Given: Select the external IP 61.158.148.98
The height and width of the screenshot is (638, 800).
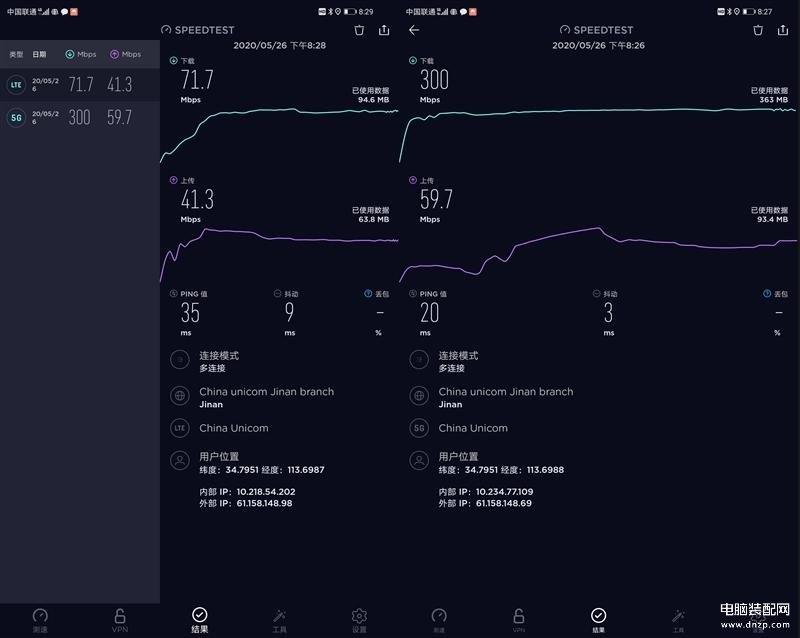Looking at the screenshot, I should pos(264,503).
